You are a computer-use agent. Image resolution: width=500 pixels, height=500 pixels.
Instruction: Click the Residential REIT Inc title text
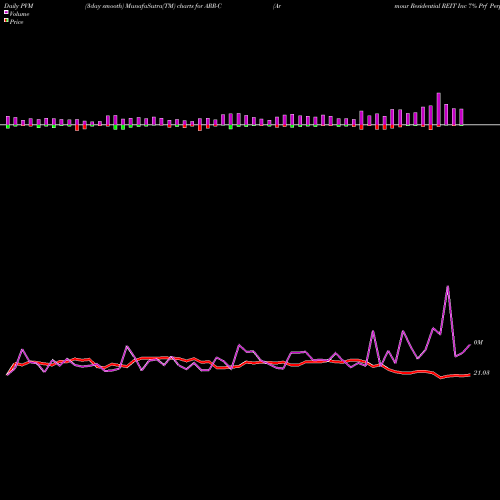(x=447, y=6)
